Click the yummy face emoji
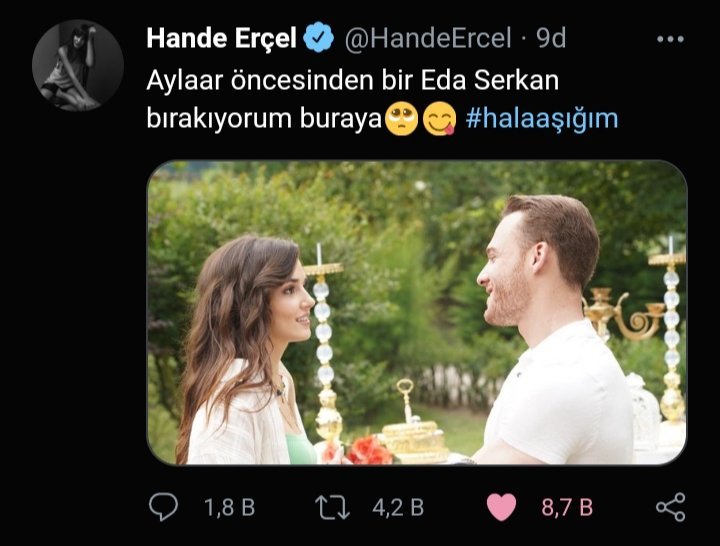The width and height of the screenshot is (720, 546). click(439, 118)
